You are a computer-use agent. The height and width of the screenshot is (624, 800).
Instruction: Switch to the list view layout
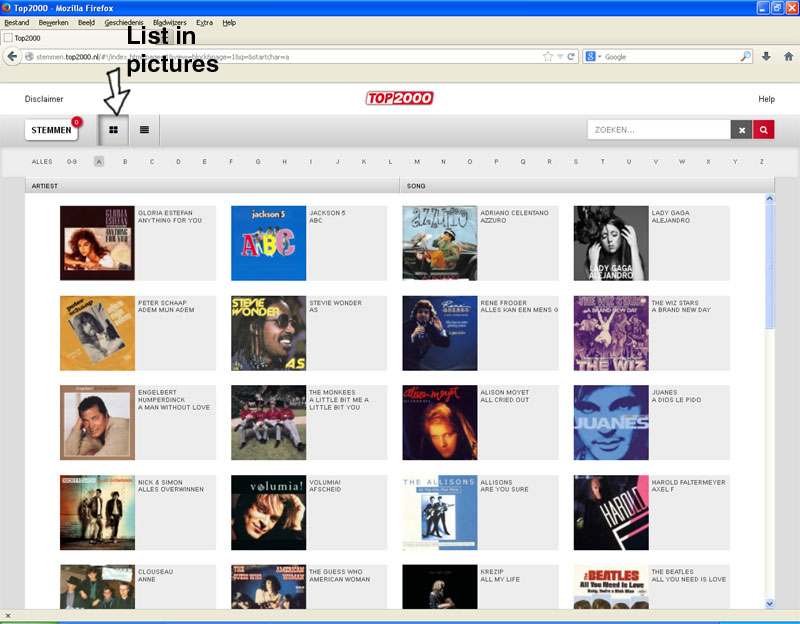pyautogui.click(x=144, y=130)
